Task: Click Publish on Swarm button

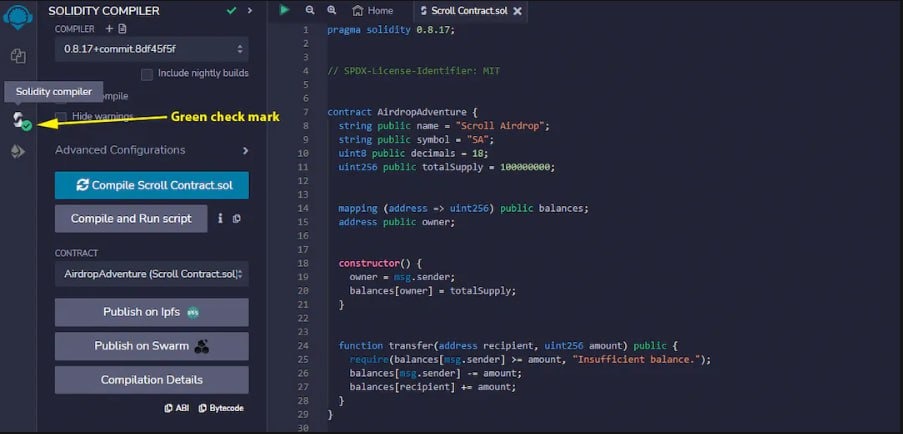Action: pos(152,346)
